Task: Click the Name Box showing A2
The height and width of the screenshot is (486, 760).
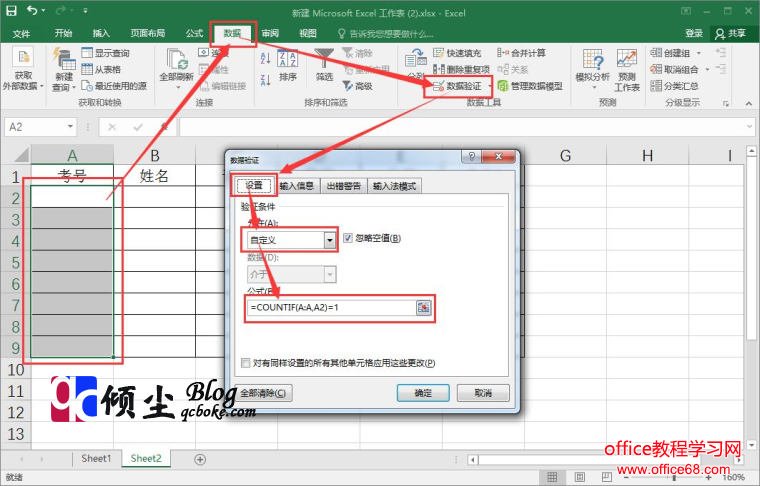Action: pos(35,127)
